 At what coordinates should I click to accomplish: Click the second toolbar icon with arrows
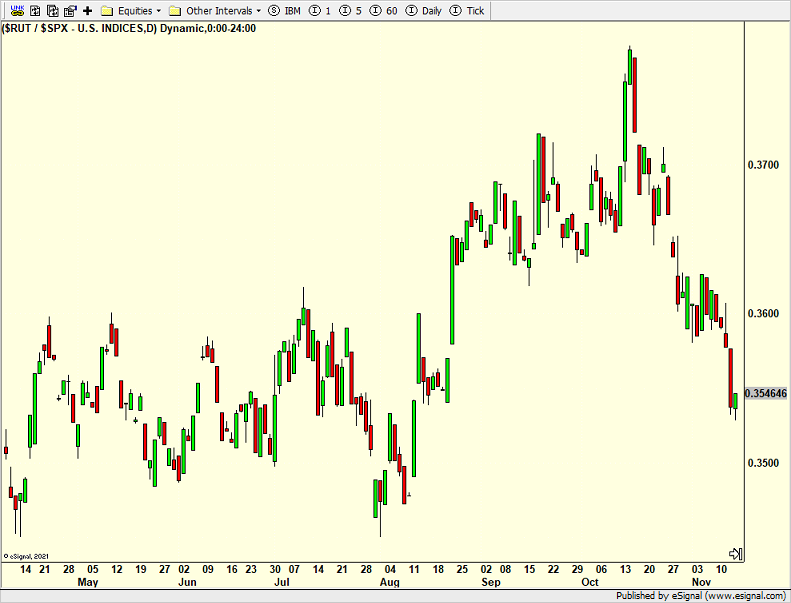coord(35,10)
